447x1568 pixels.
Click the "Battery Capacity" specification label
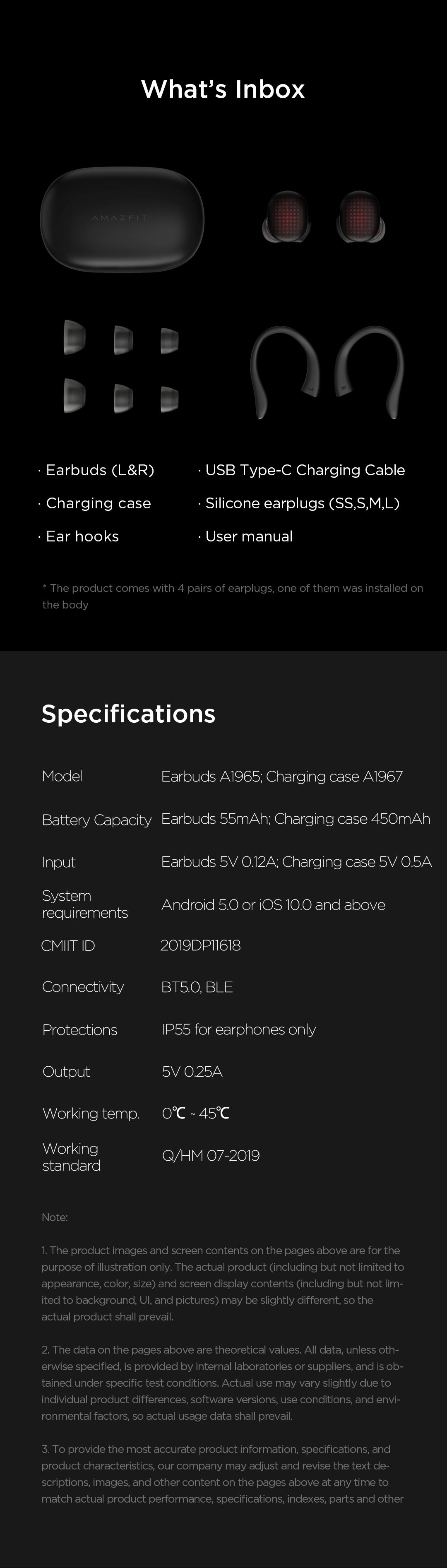(96, 820)
